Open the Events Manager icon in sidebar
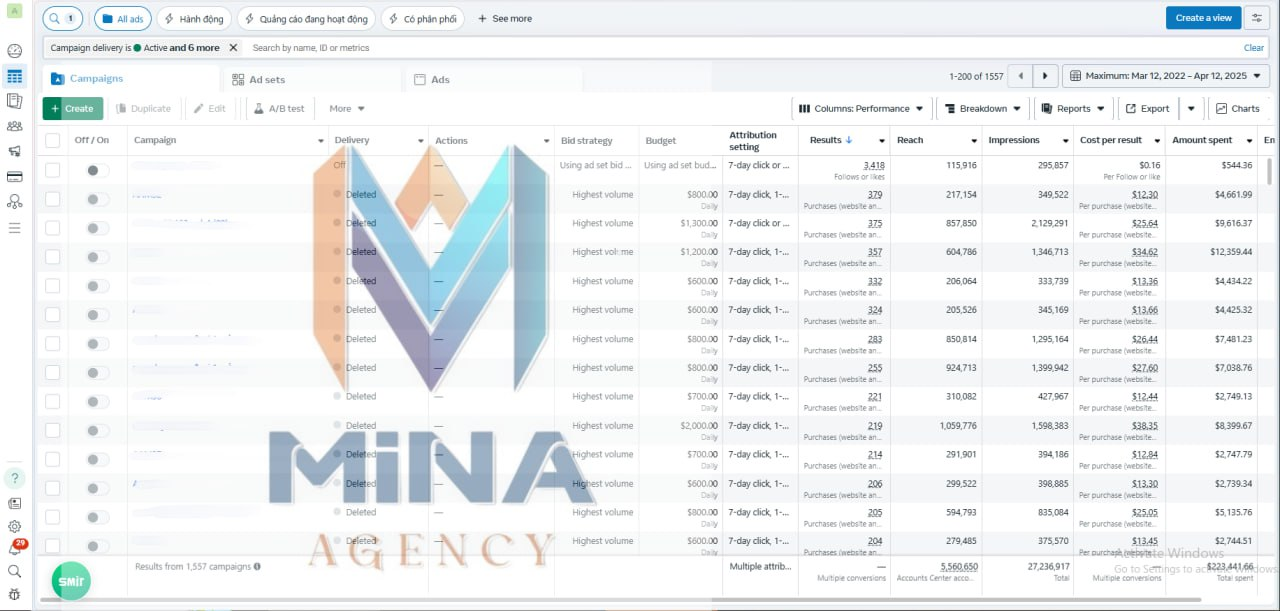This screenshot has width=1280, height=611. coord(14,202)
